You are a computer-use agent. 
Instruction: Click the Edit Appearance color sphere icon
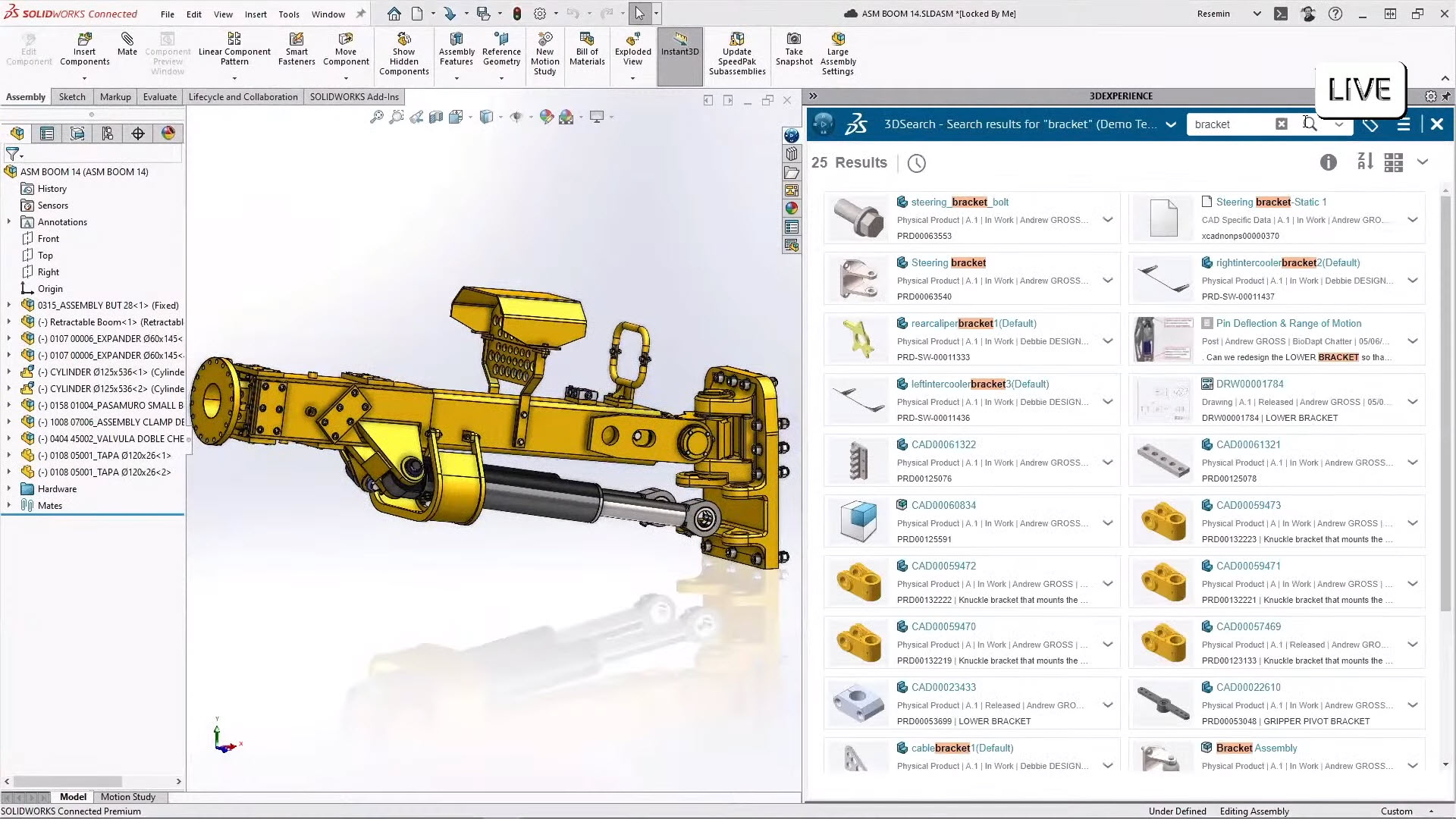[547, 116]
